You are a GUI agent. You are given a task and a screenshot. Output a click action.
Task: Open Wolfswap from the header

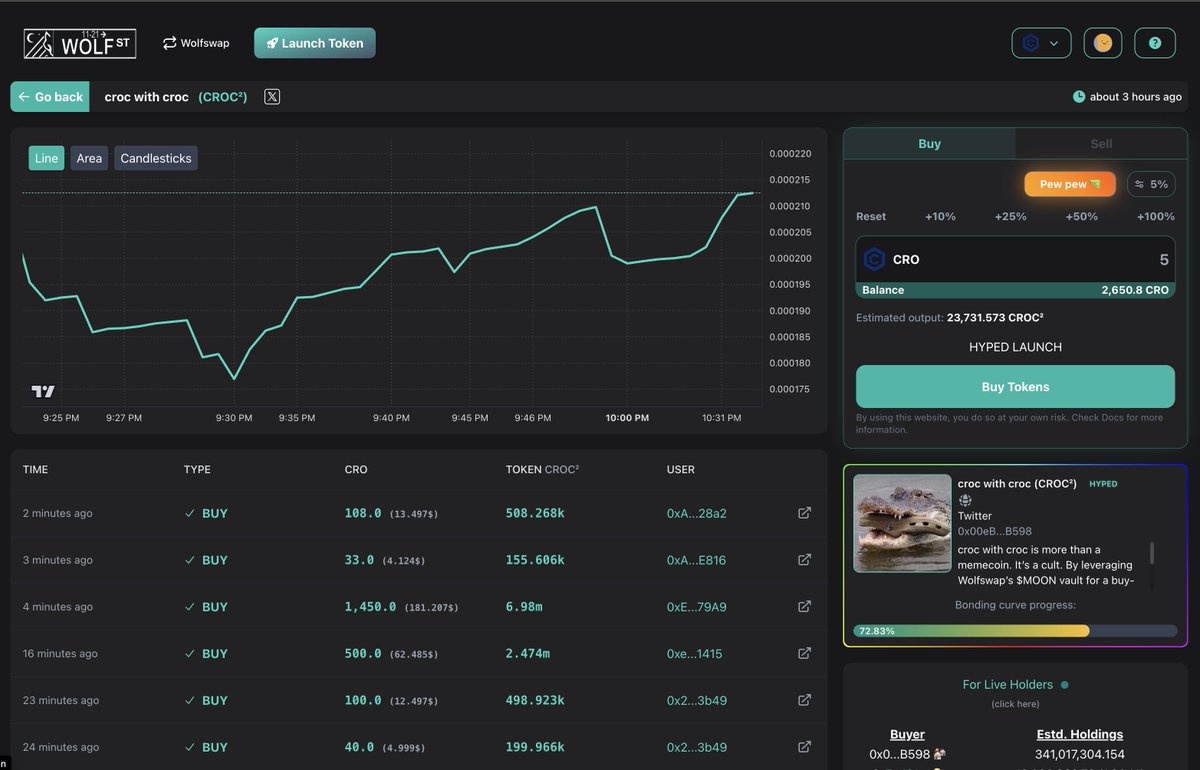coord(196,43)
